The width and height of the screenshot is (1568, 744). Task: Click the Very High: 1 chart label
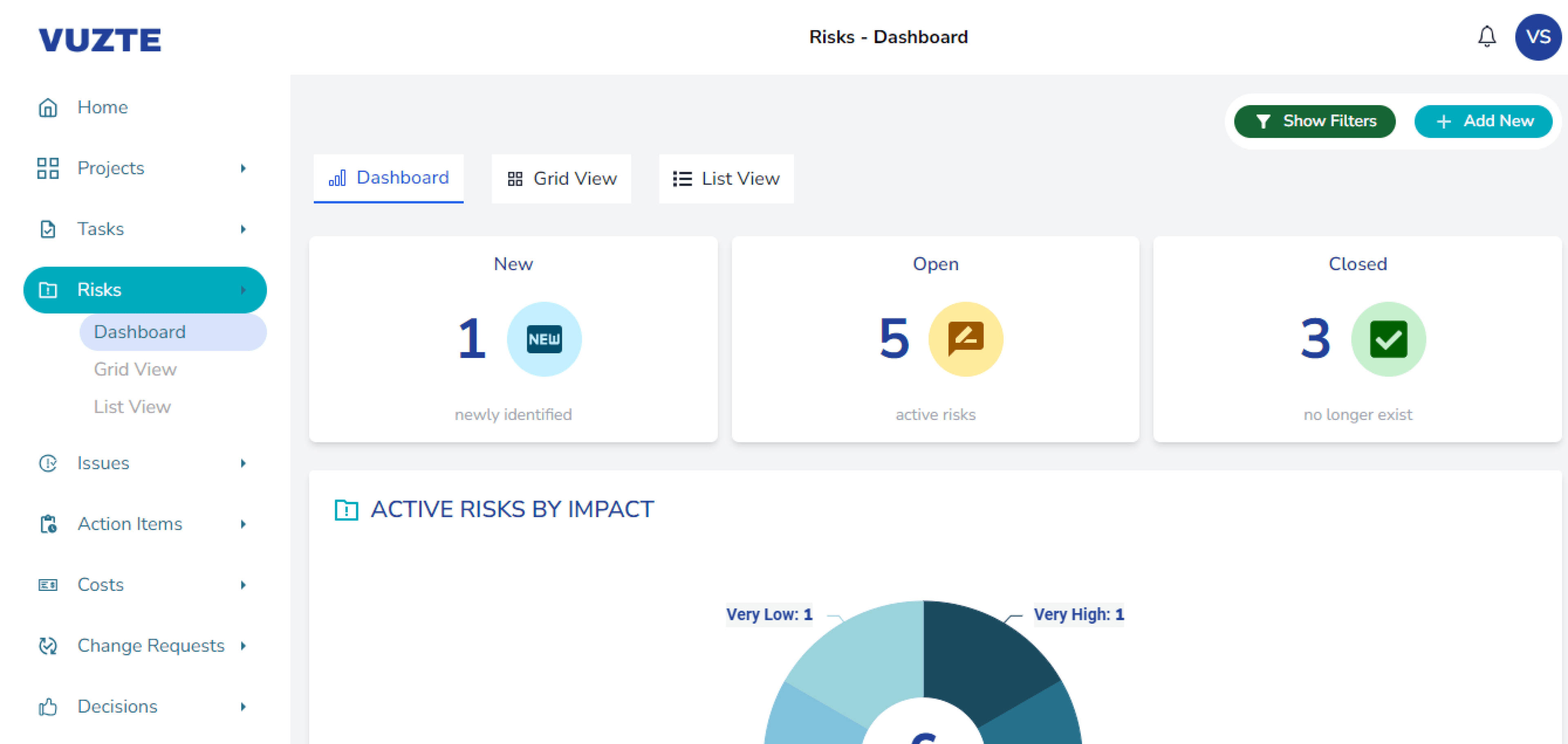pyautogui.click(x=1078, y=615)
